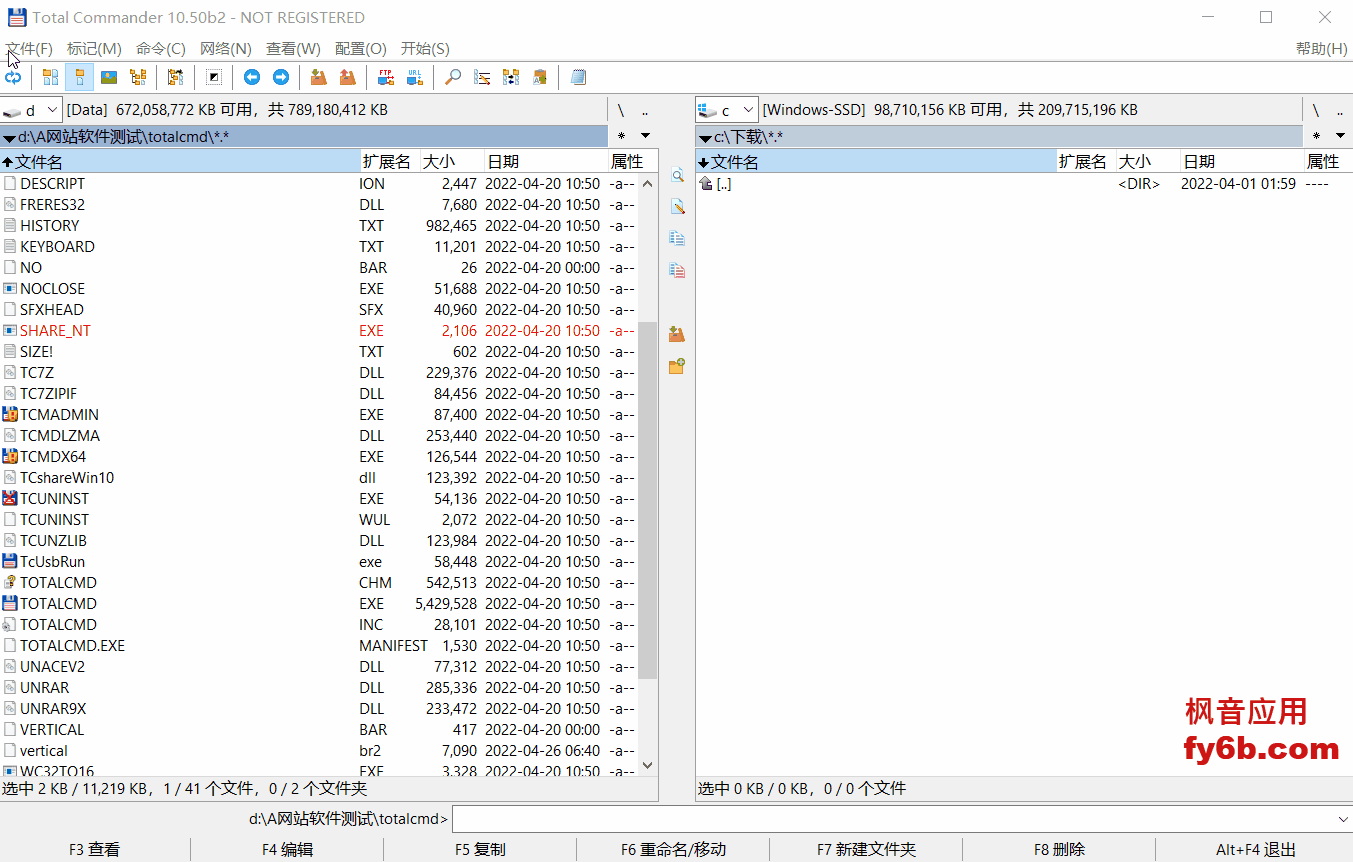The width and height of the screenshot is (1353, 862).
Task: Click the F4 编辑 button
Action: point(287,849)
